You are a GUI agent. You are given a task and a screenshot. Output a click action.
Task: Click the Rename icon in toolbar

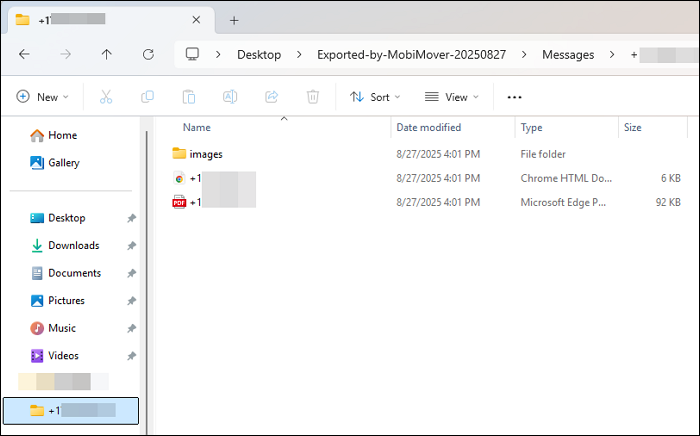(x=230, y=97)
